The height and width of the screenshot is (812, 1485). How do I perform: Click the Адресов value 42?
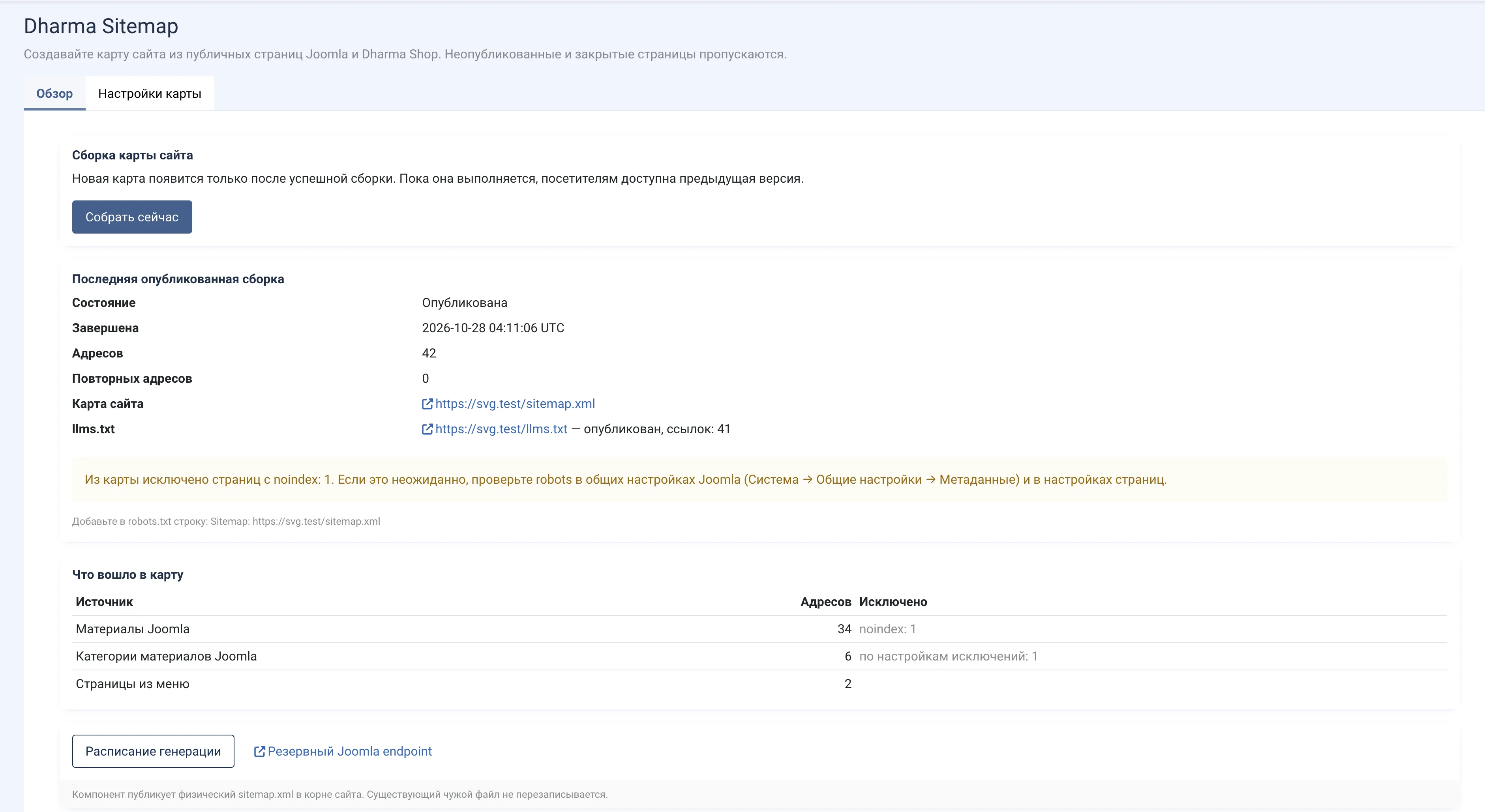tap(429, 353)
